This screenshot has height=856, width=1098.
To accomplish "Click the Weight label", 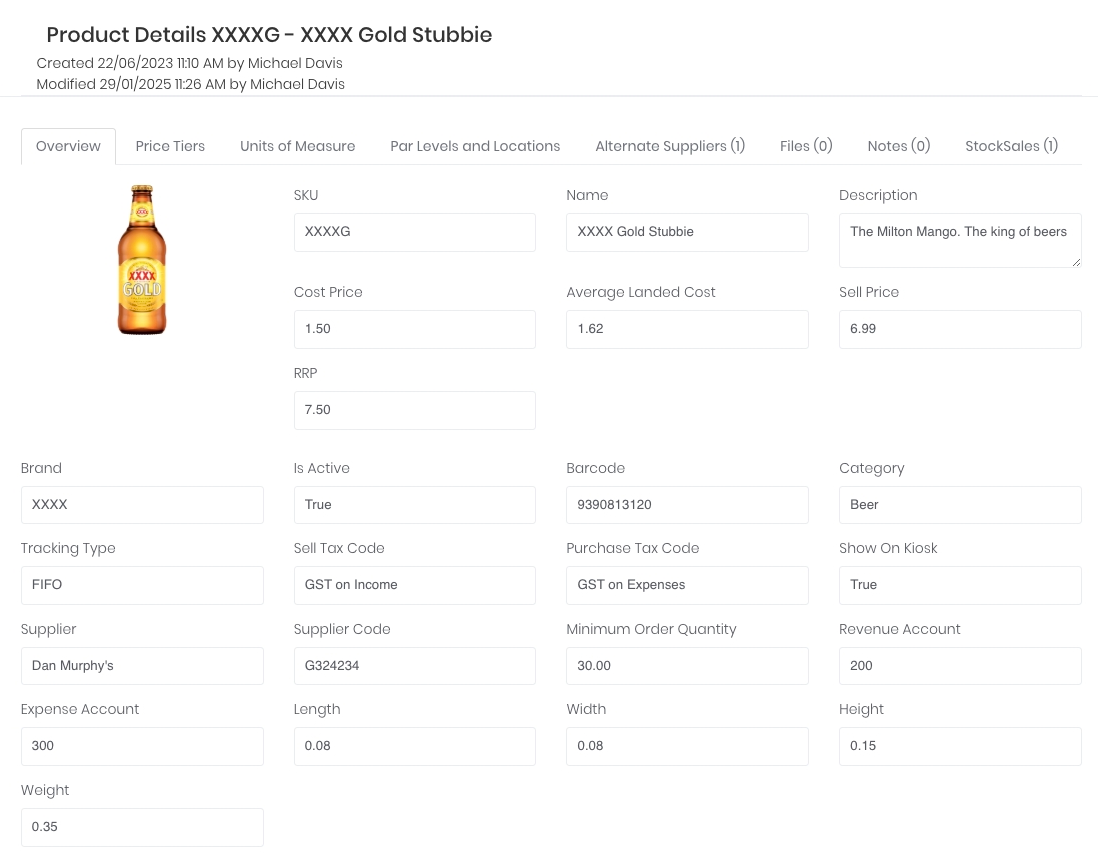I will tap(45, 790).
